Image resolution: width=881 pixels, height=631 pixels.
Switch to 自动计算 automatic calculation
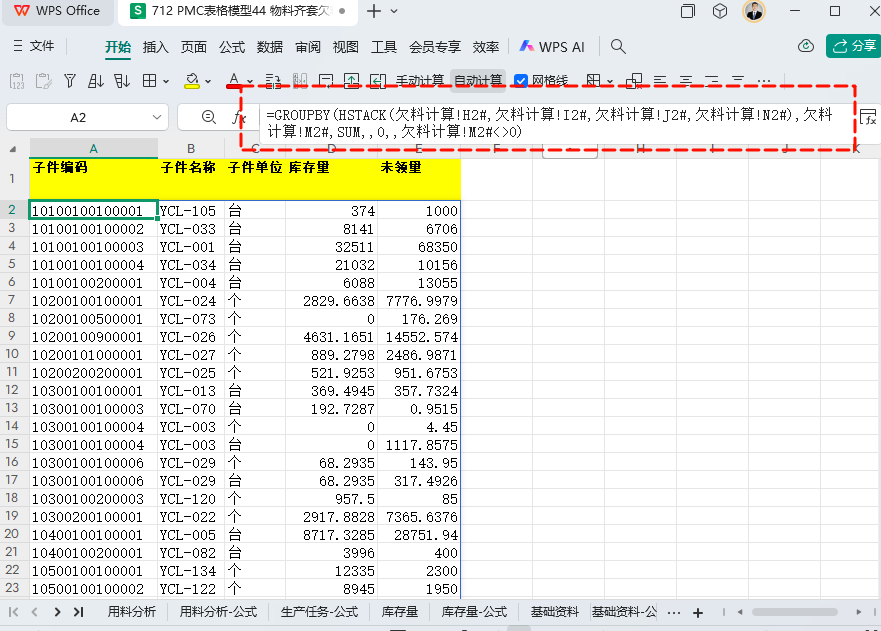[478, 81]
